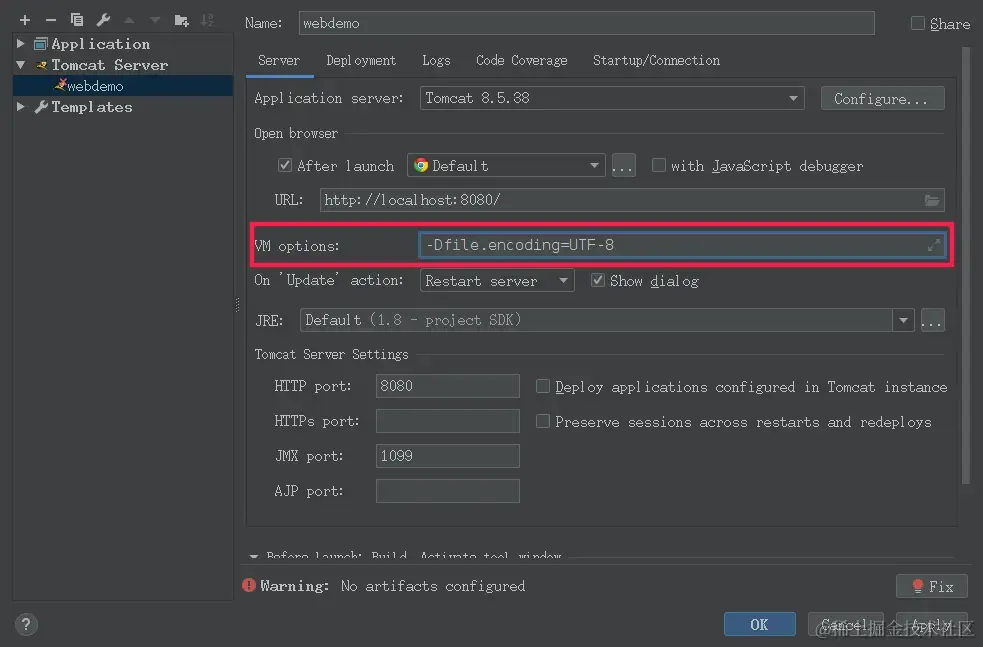This screenshot has width=983, height=647.
Task: Collapse the Before launch section
Action: (254, 555)
